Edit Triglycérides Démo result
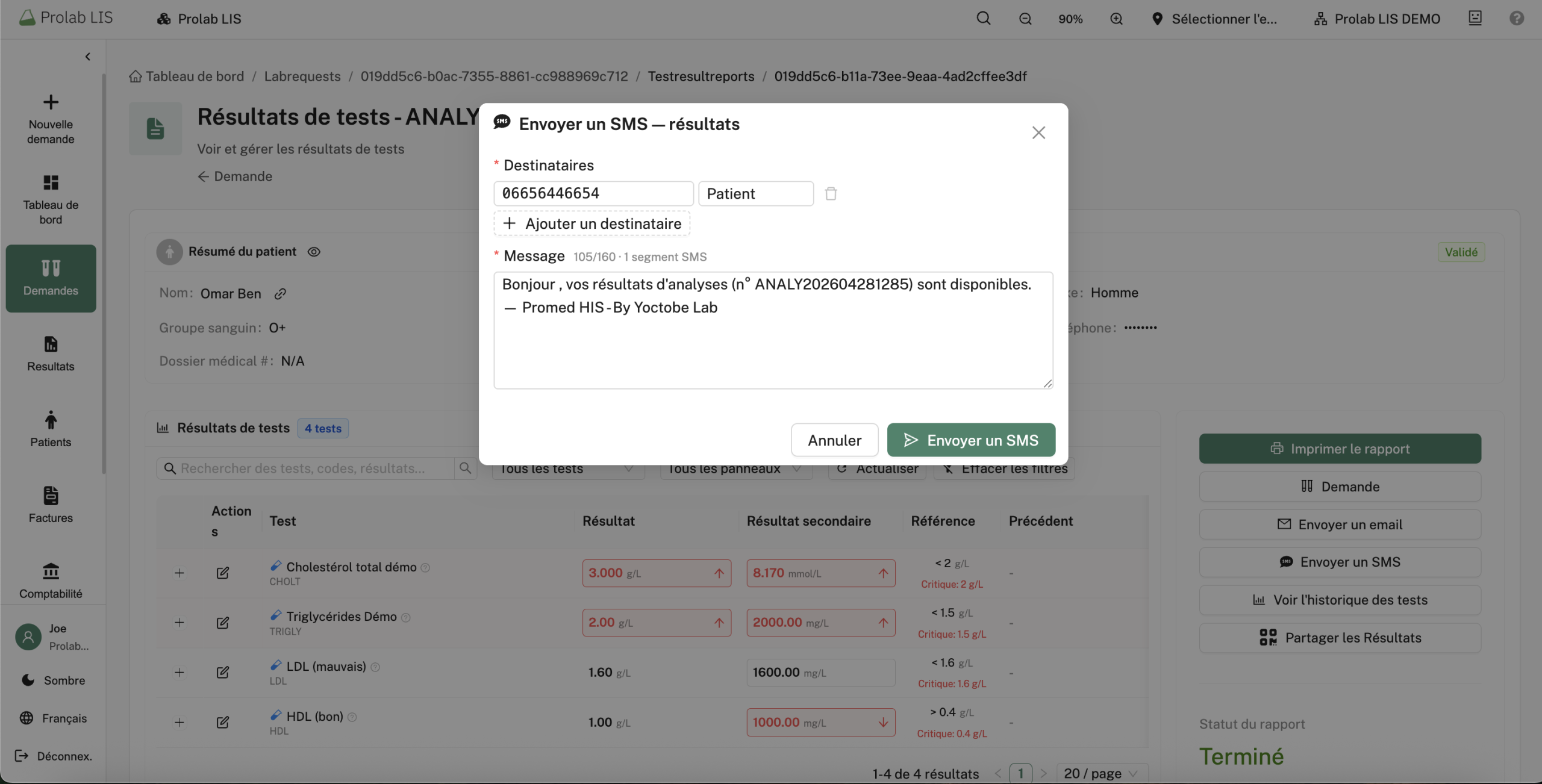The image size is (1542, 784). coord(223,623)
